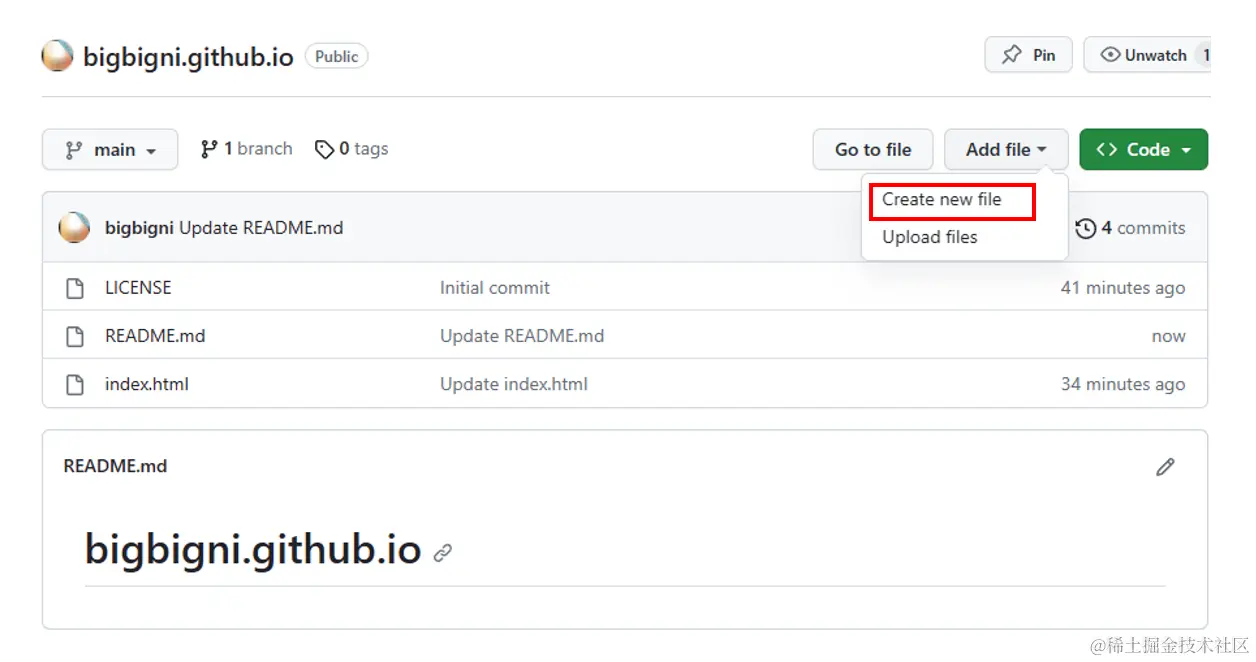The width and height of the screenshot is (1256, 662).
Task: Open the LICENSE file
Action: pos(138,288)
